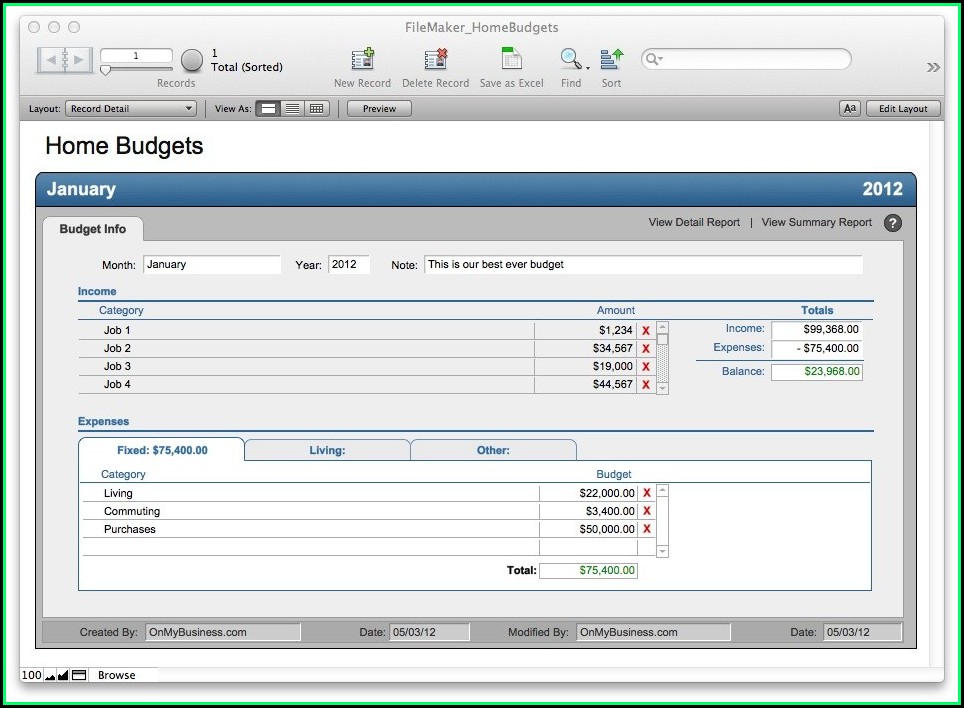Open the Find magnifier tool
Viewport: 964px width, 708px height.
tap(571, 59)
